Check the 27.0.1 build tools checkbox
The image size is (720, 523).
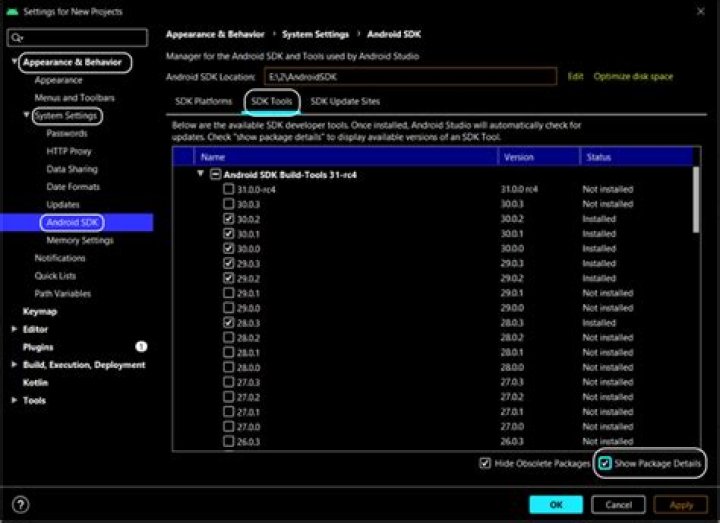[x=228, y=411]
